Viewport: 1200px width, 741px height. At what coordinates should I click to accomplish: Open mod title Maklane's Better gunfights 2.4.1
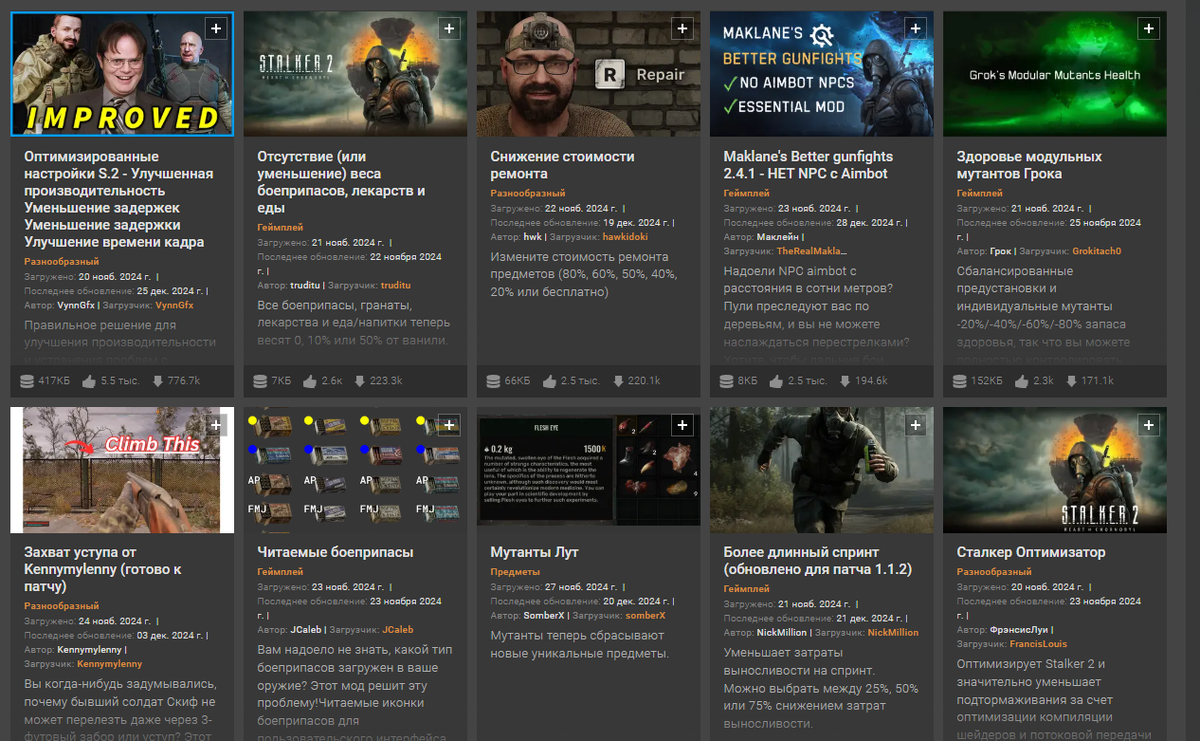pyautogui.click(x=808, y=165)
